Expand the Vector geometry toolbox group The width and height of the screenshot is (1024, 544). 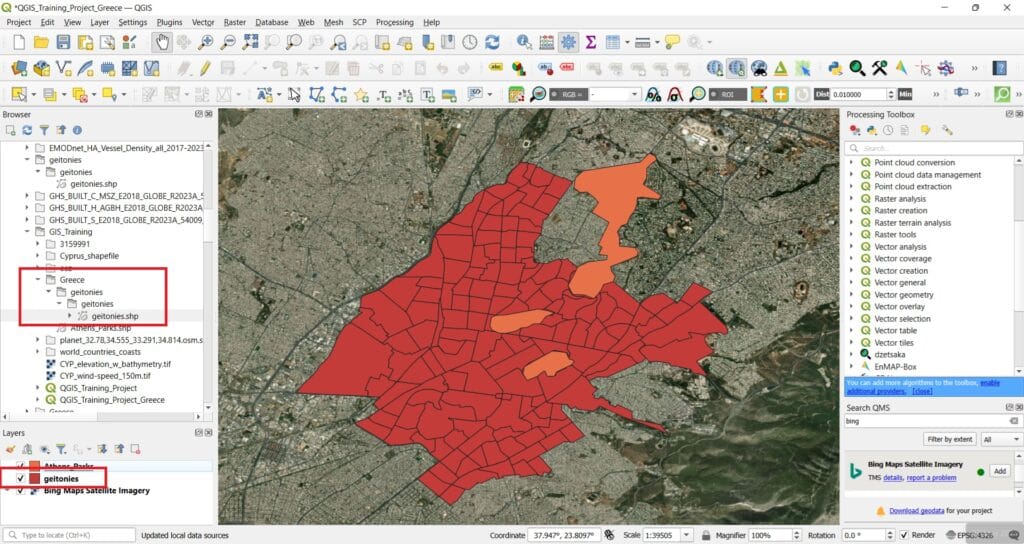[851, 295]
